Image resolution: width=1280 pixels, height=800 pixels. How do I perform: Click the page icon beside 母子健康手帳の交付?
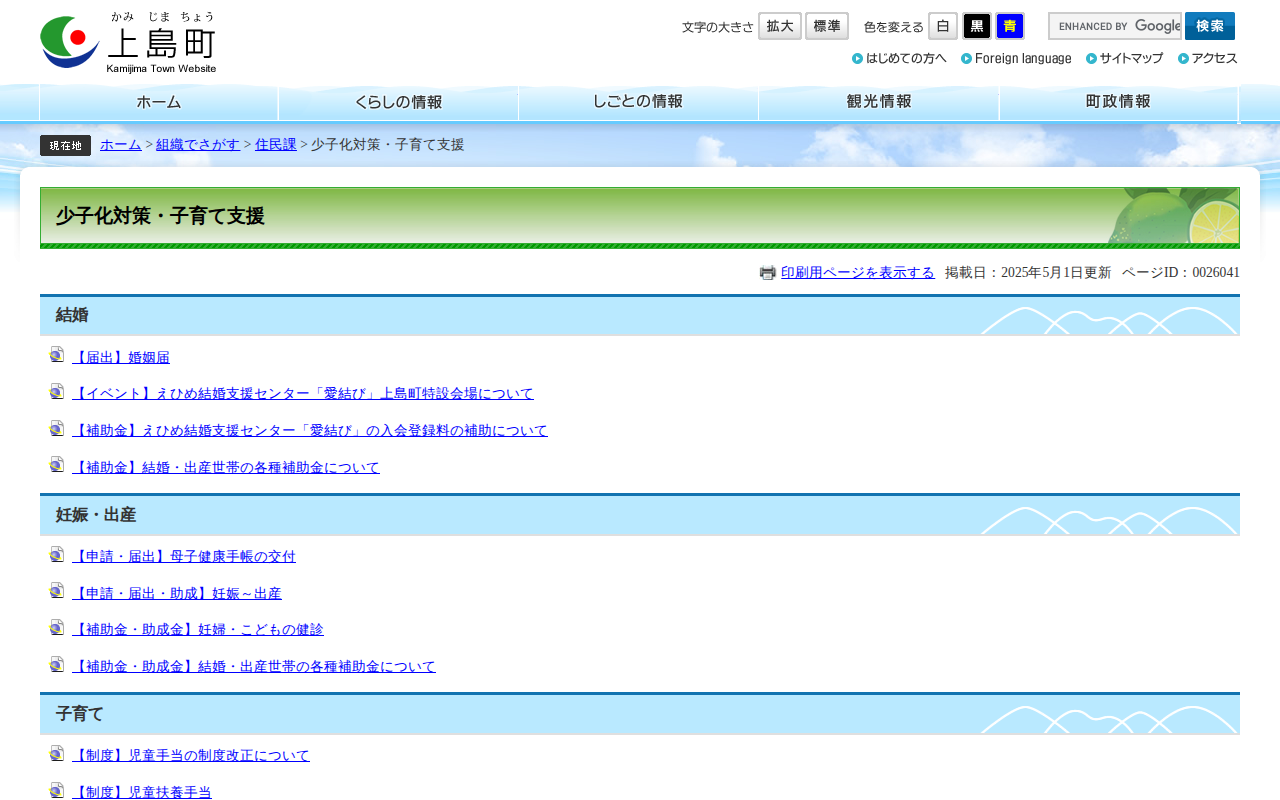click(57, 554)
